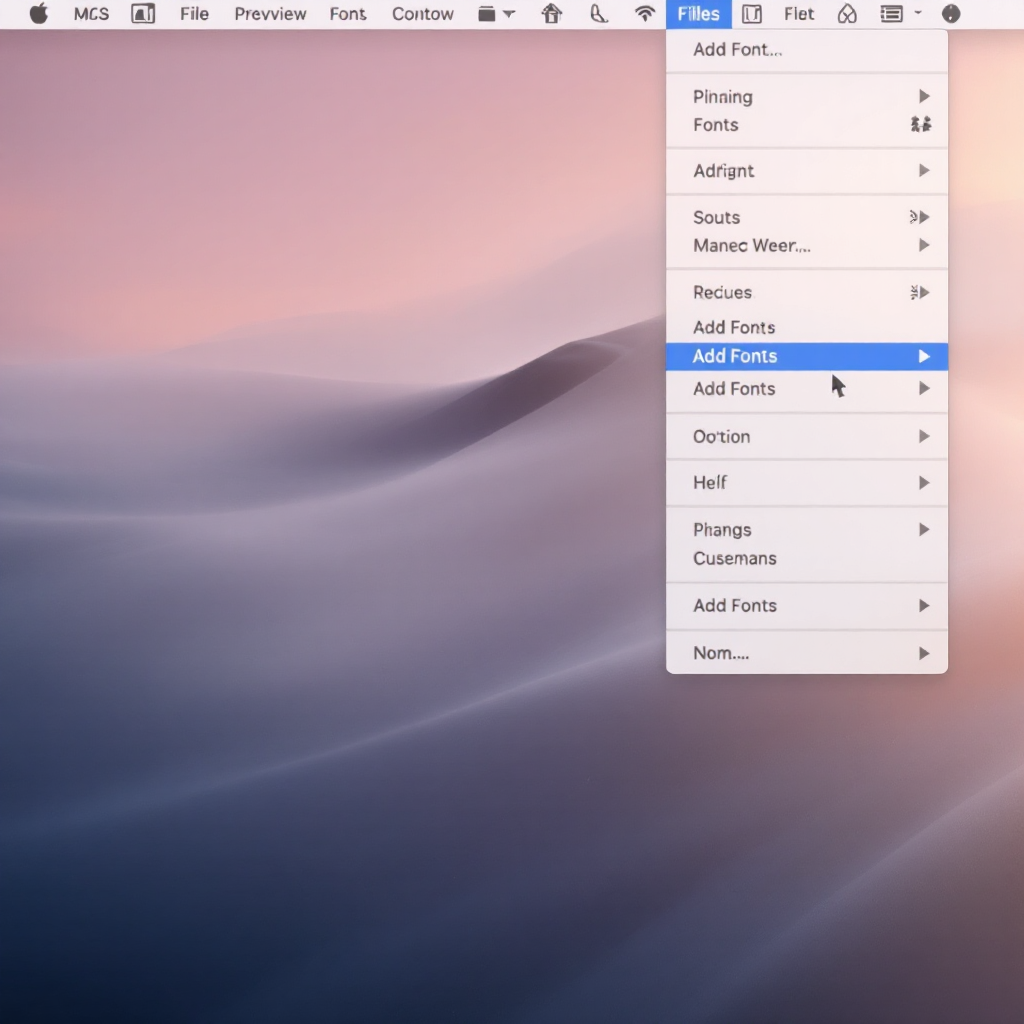This screenshot has height=1024, width=1024.
Task: Expand the Oo'tion submenu
Action: pyautogui.click(x=807, y=436)
